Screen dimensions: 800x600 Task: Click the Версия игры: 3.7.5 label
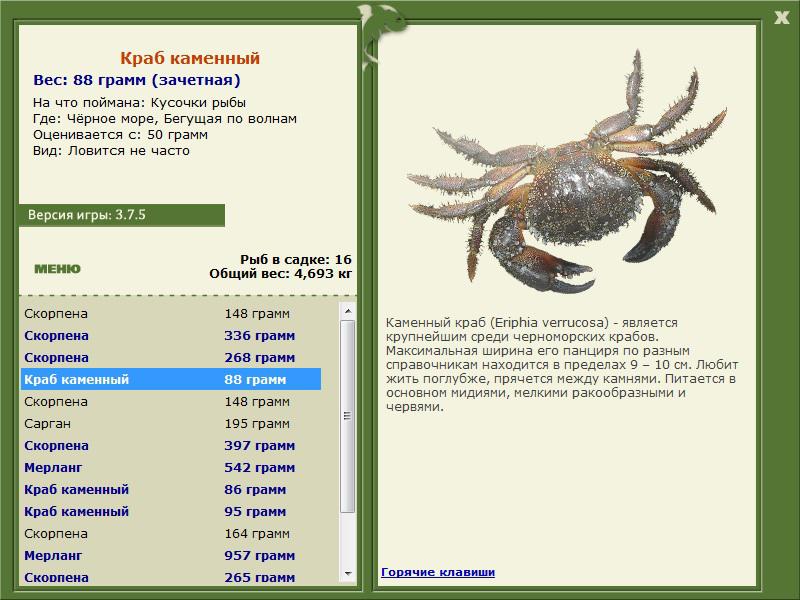(x=87, y=215)
